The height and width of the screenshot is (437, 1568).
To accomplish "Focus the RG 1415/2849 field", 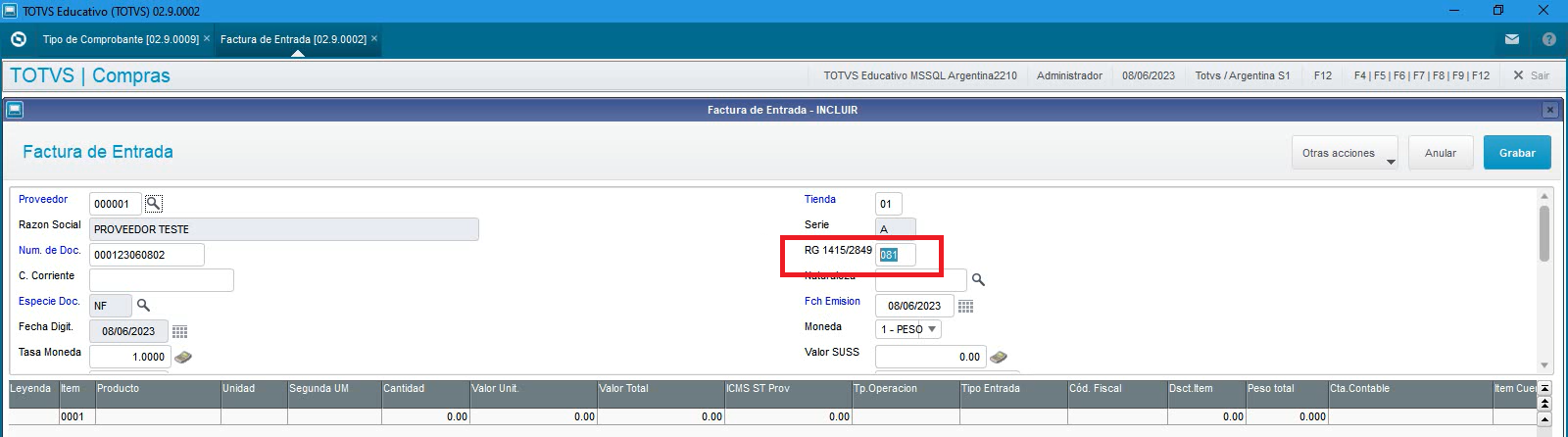I will 896,255.
